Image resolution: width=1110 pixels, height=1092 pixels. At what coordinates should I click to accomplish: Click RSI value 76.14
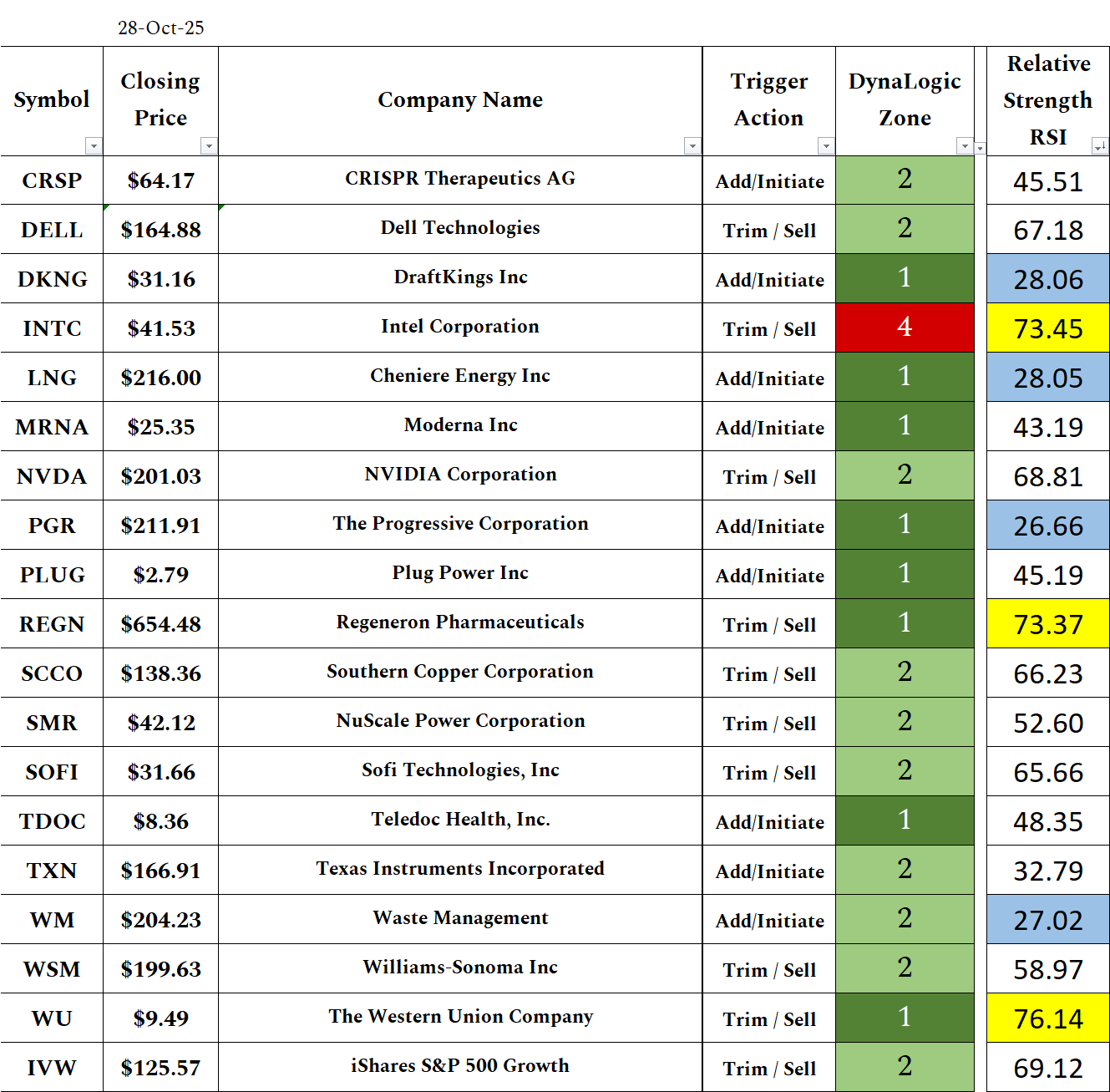tap(1048, 1018)
